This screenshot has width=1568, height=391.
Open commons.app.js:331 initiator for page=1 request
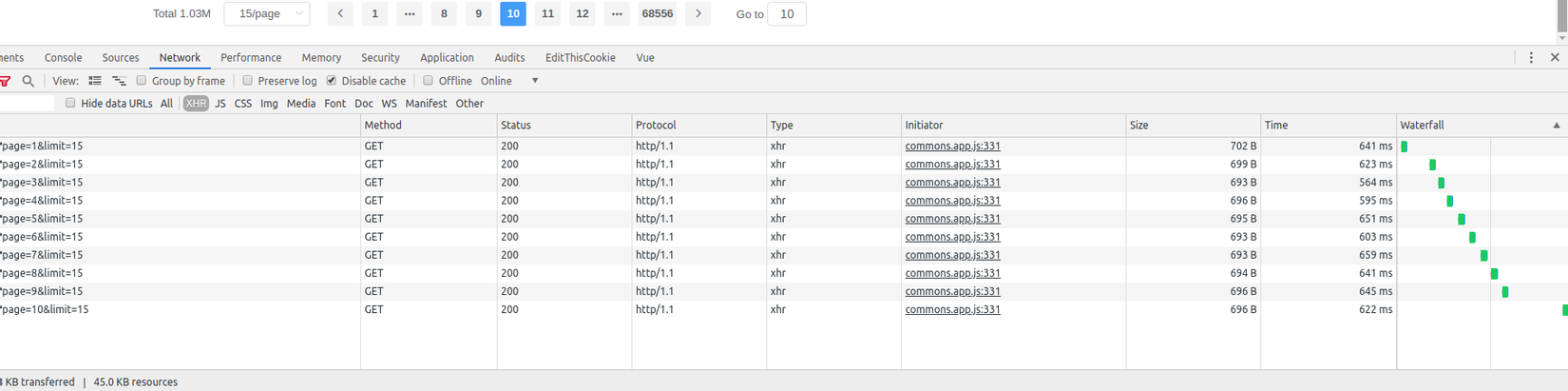pos(952,147)
